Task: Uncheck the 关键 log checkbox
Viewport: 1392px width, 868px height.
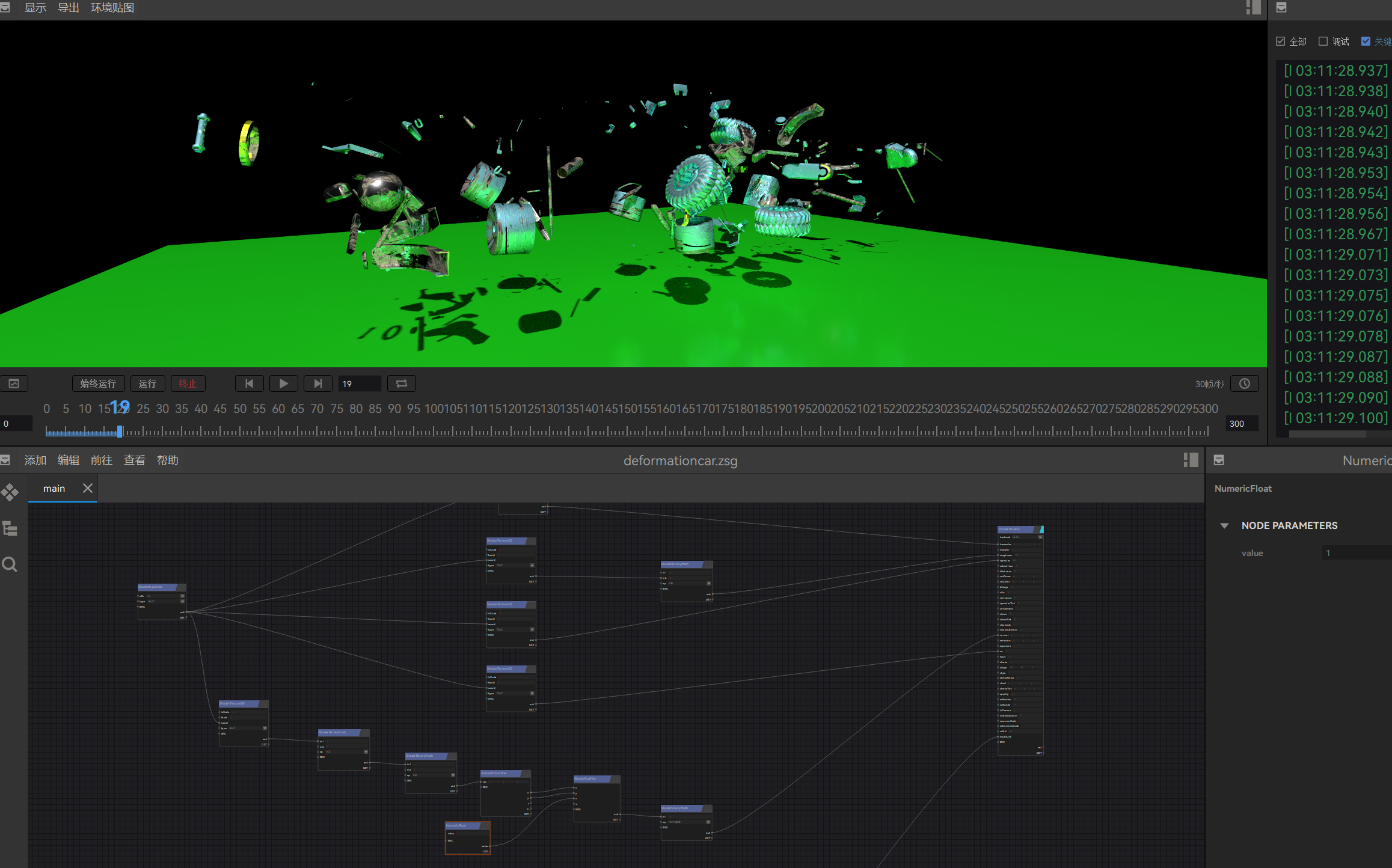Action: tap(1366, 41)
